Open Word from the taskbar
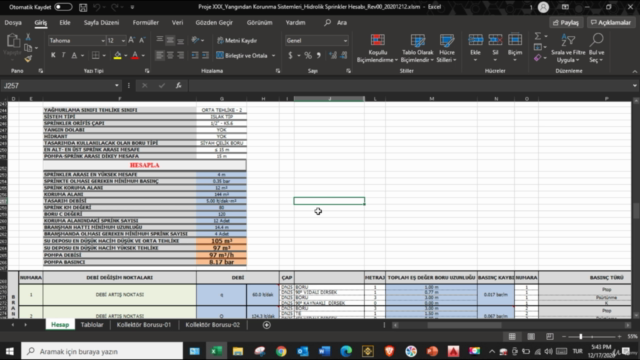Viewport: 640px width, 360px height. point(324,351)
